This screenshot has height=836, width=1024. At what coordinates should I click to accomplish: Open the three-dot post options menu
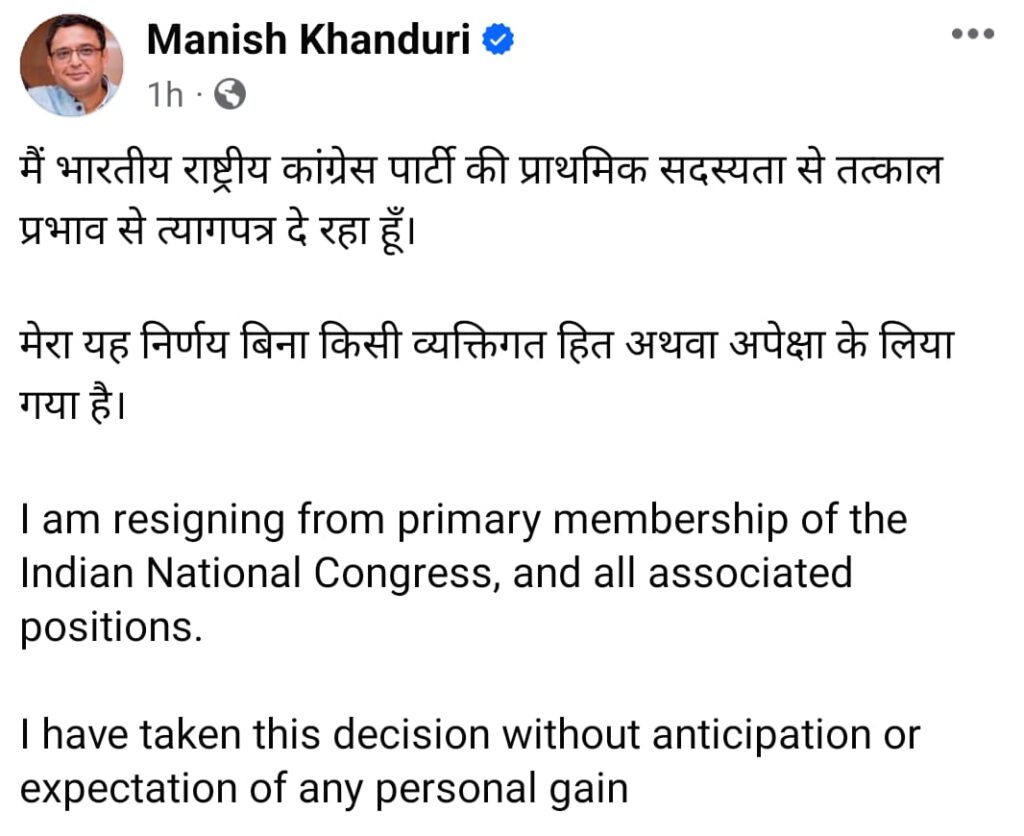(972, 33)
